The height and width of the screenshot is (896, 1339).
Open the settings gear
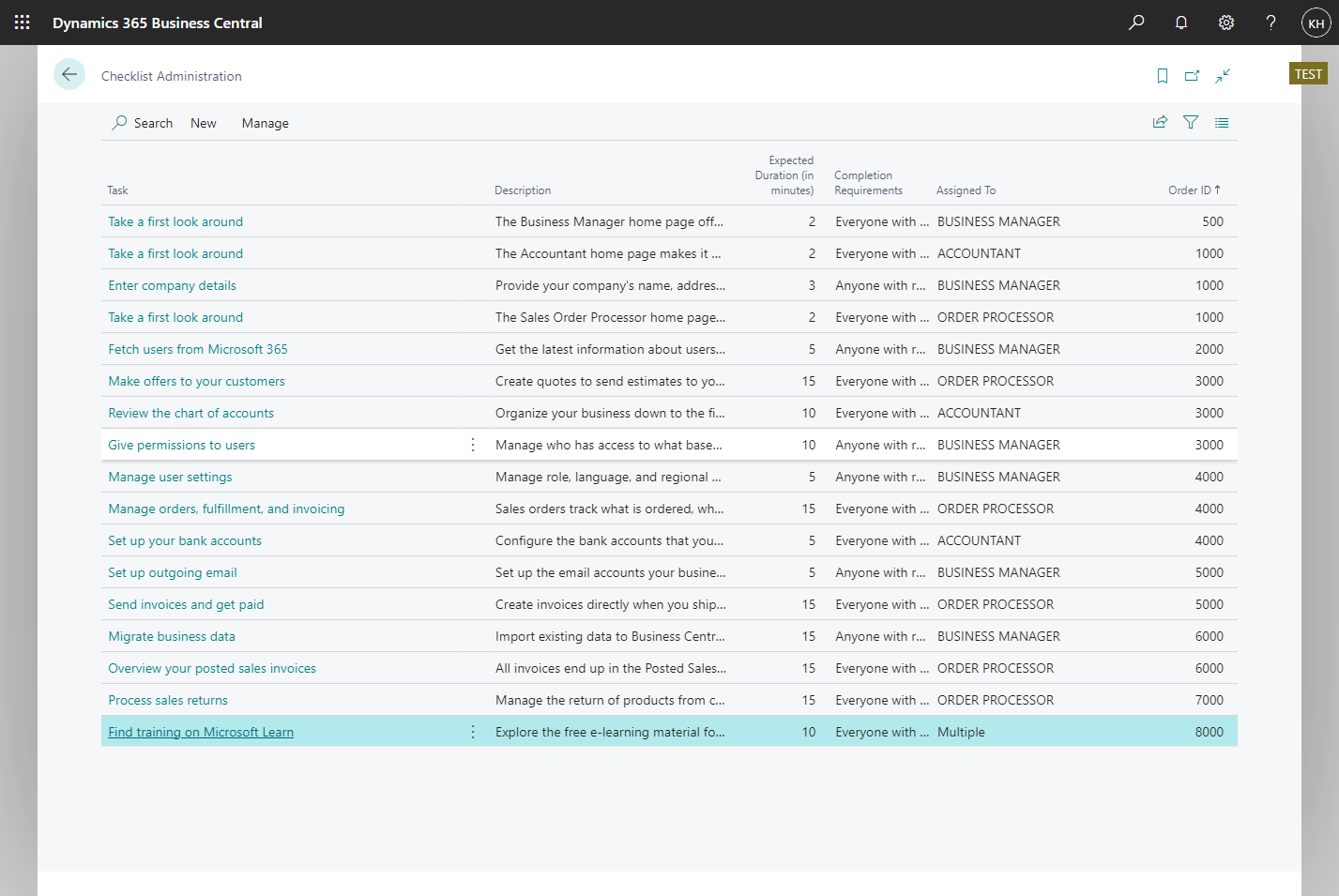pos(1226,23)
